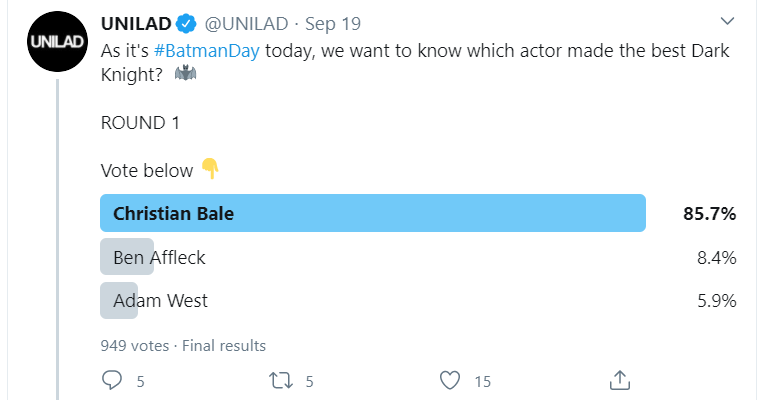The width and height of the screenshot is (758, 400).
Task: Click the reply speech bubble icon
Action: tap(113, 380)
